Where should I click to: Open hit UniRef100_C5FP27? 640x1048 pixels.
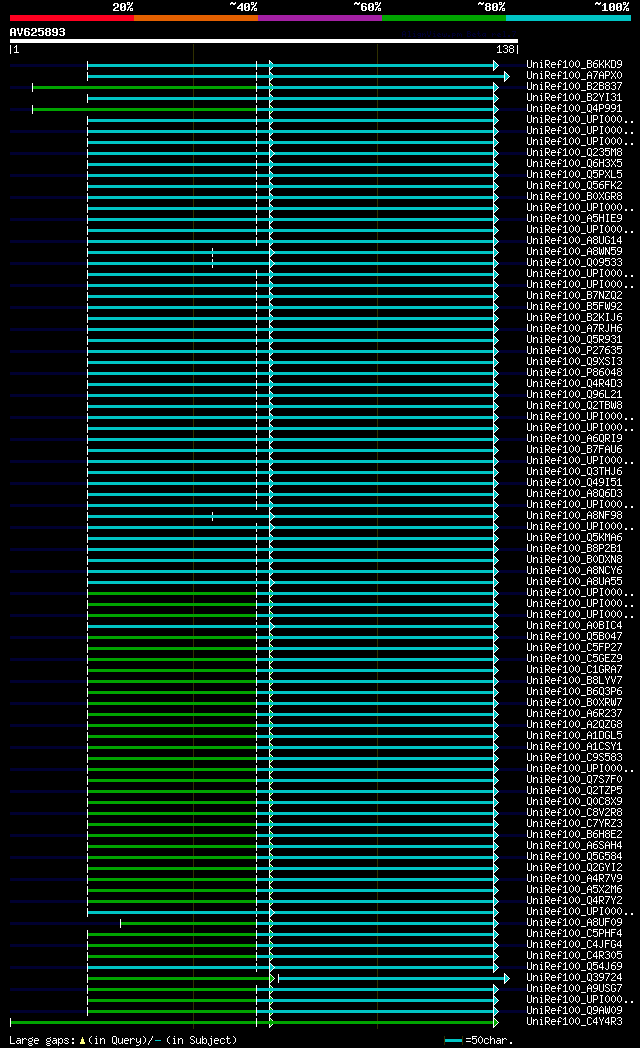[574, 648]
